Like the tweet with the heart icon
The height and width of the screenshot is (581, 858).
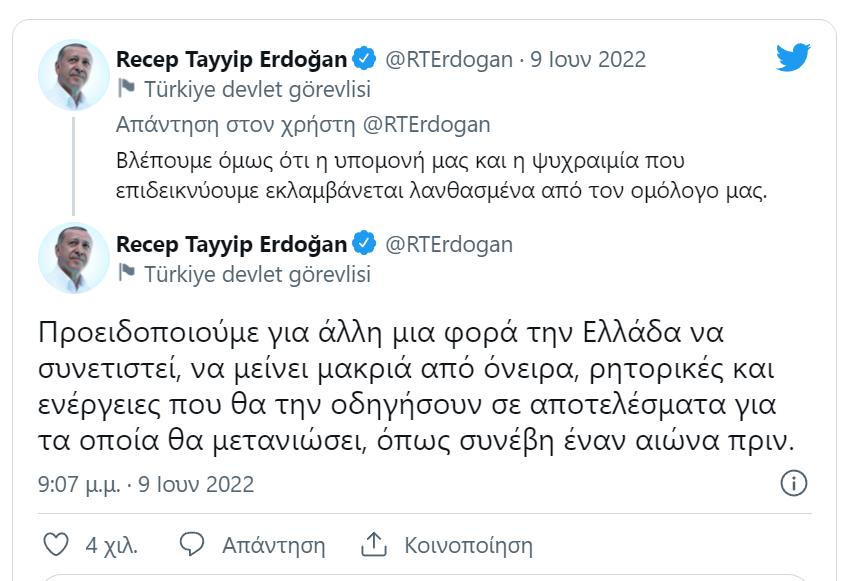click(x=57, y=545)
